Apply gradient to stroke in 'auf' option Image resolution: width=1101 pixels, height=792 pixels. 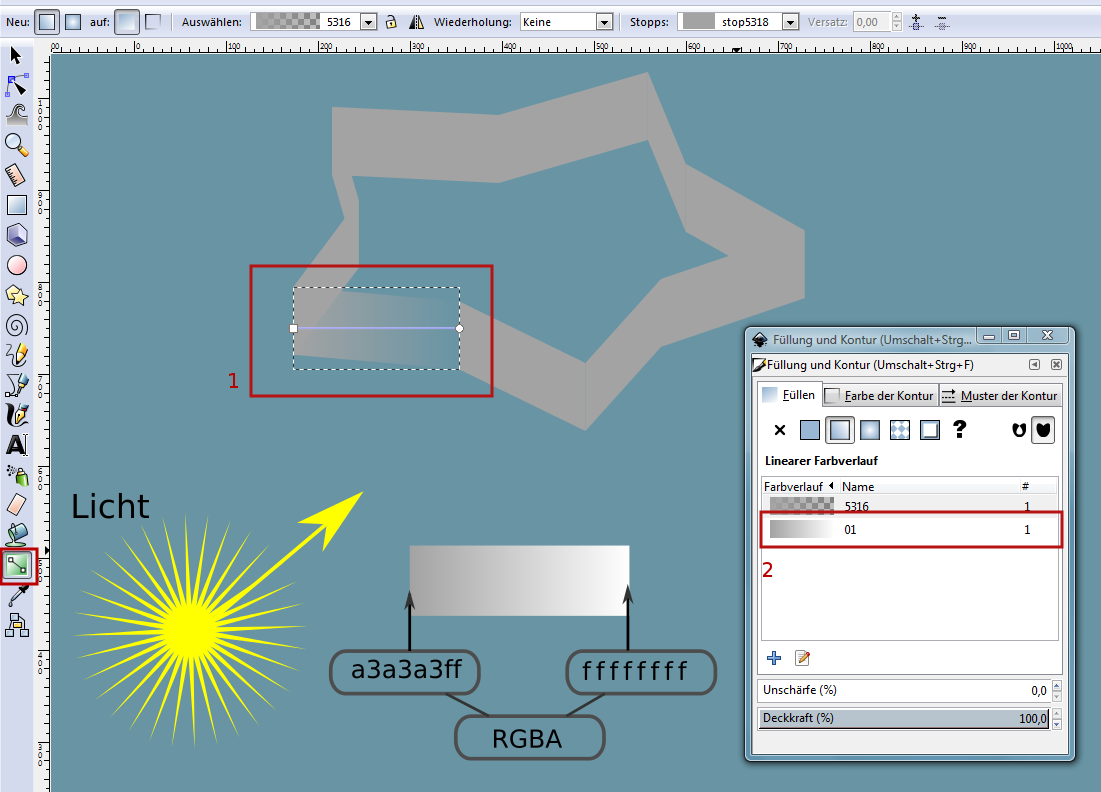[153, 21]
